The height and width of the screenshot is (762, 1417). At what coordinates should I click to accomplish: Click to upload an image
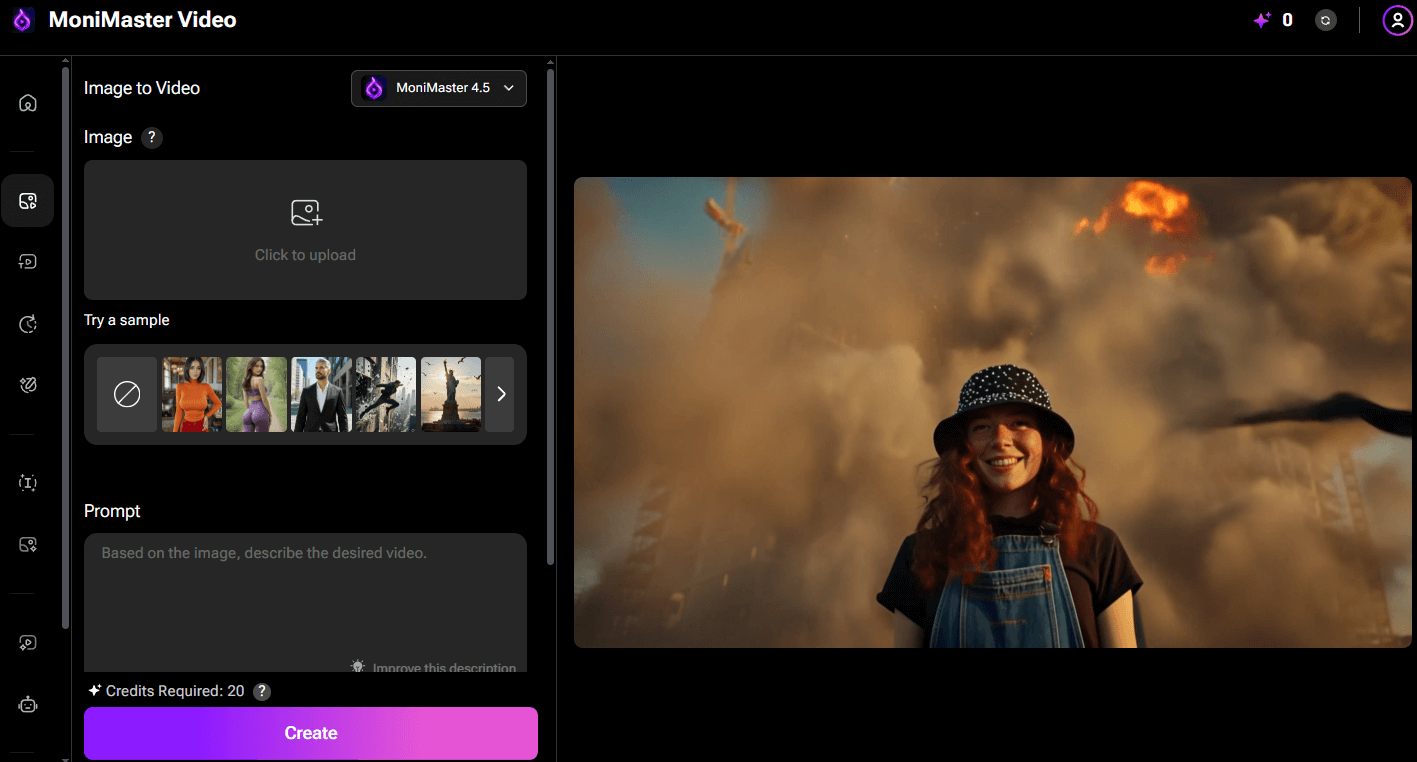[305, 230]
